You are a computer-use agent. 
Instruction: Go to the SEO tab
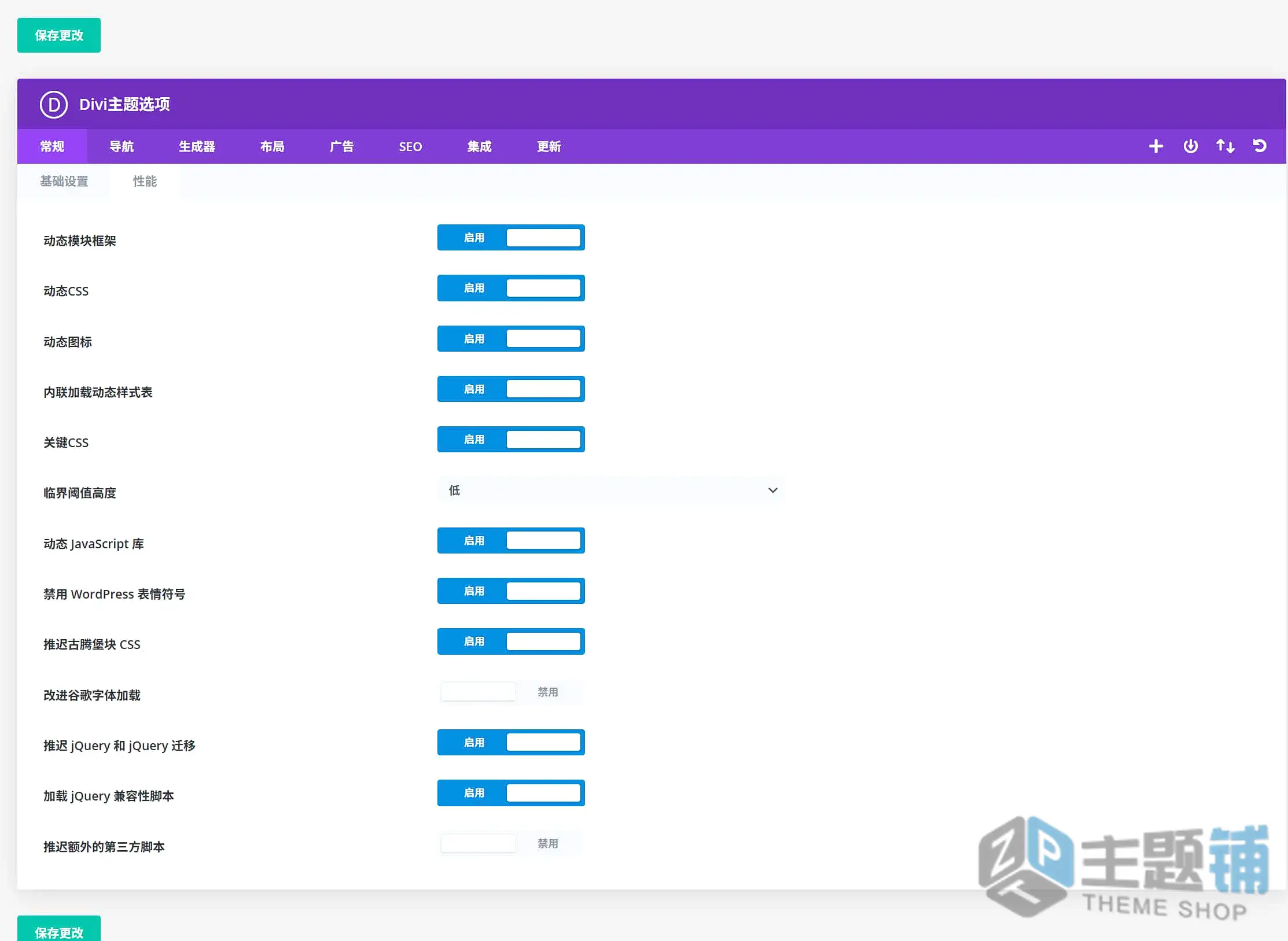click(x=410, y=146)
